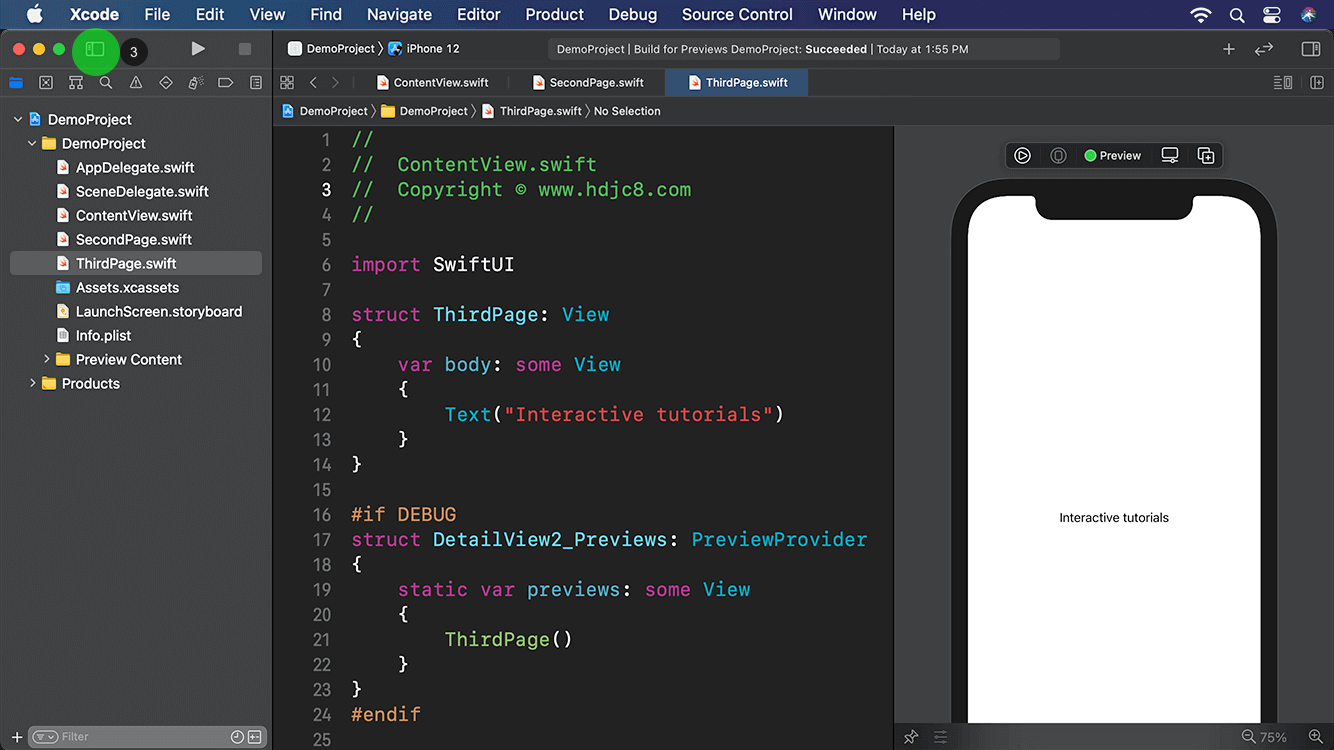Open the Navigate menu
Screen dimensions: 1334x750
[400, 14]
